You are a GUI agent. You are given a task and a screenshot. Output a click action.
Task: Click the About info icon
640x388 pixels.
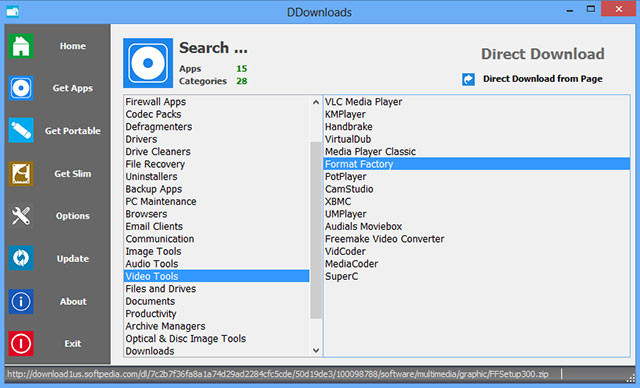coord(21,301)
